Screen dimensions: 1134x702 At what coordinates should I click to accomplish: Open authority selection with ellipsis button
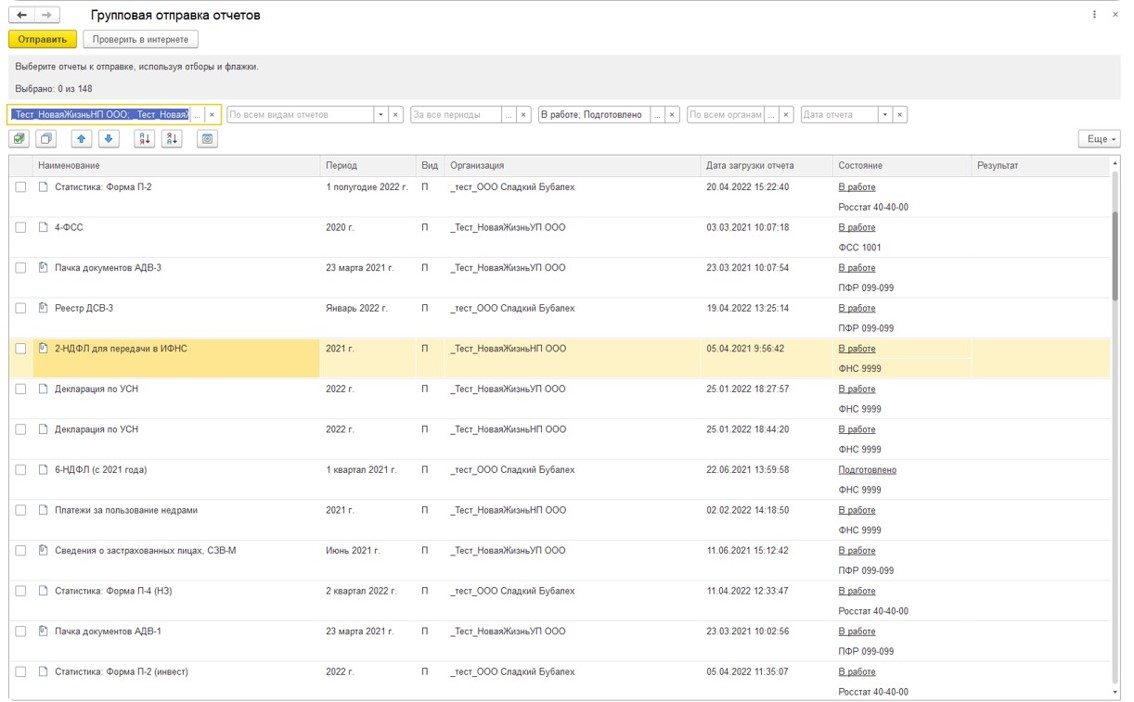[x=772, y=114]
